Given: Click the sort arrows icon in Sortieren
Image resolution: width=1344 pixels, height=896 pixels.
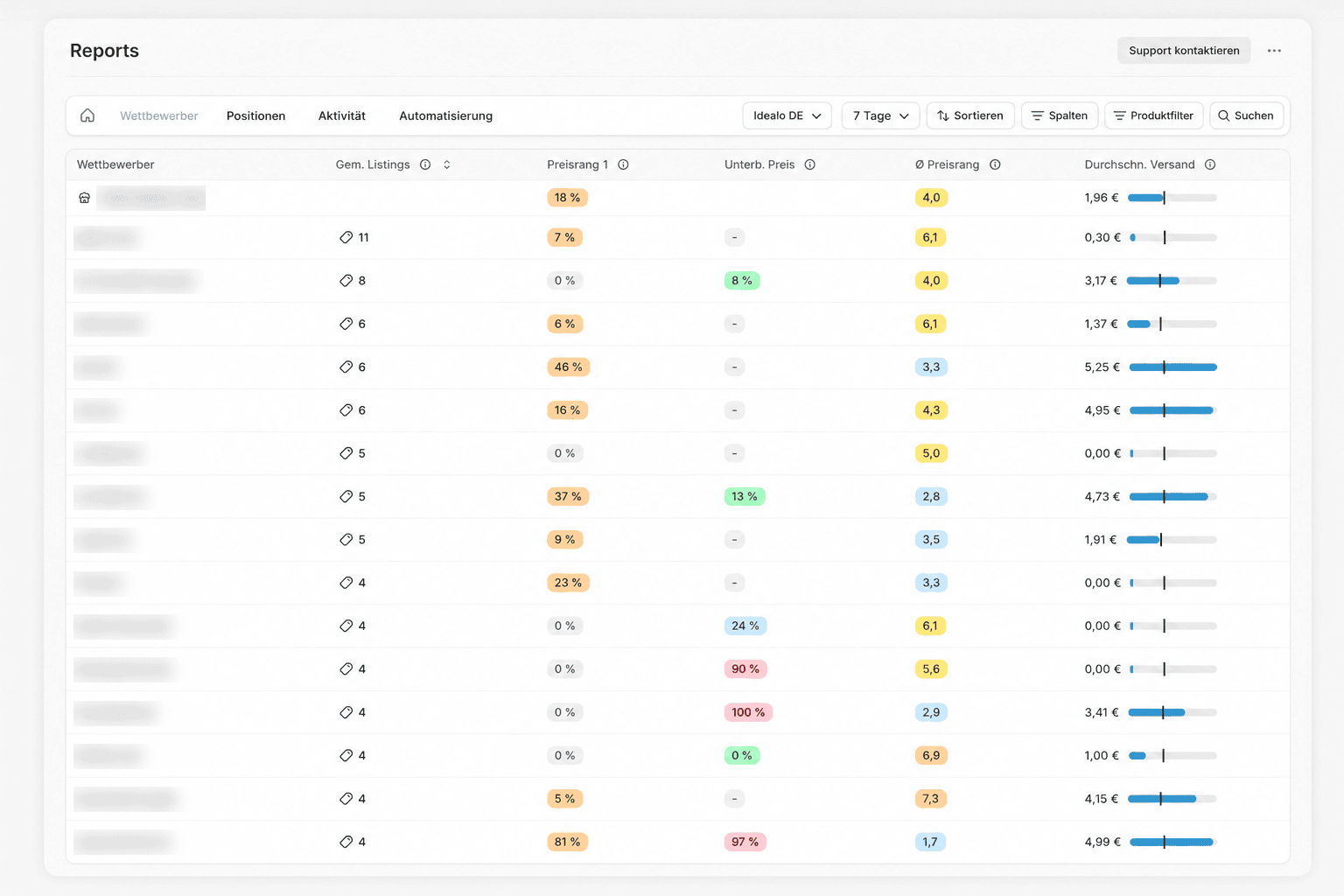Looking at the screenshot, I should (x=943, y=115).
